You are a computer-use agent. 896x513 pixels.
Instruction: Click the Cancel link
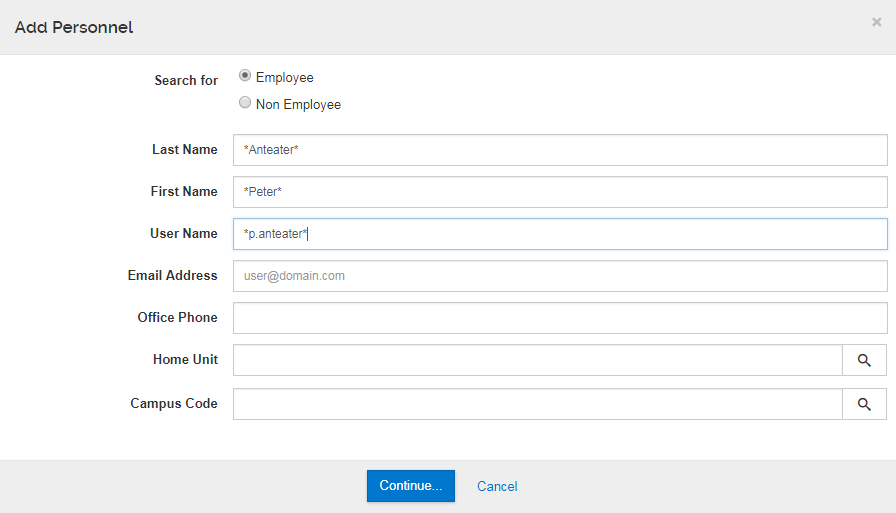tap(497, 486)
